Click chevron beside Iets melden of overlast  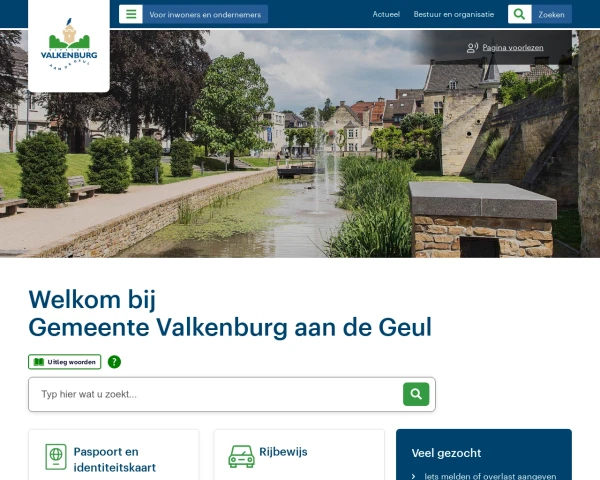point(414,476)
